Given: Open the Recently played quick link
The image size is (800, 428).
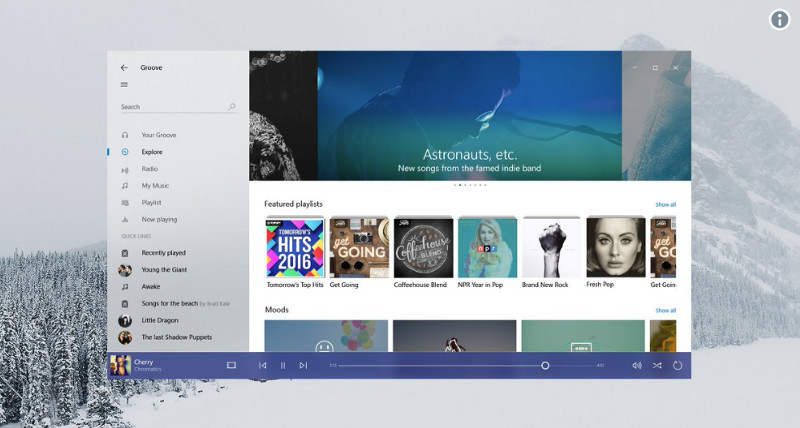Looking at the screenshot, I should [164, 253].
